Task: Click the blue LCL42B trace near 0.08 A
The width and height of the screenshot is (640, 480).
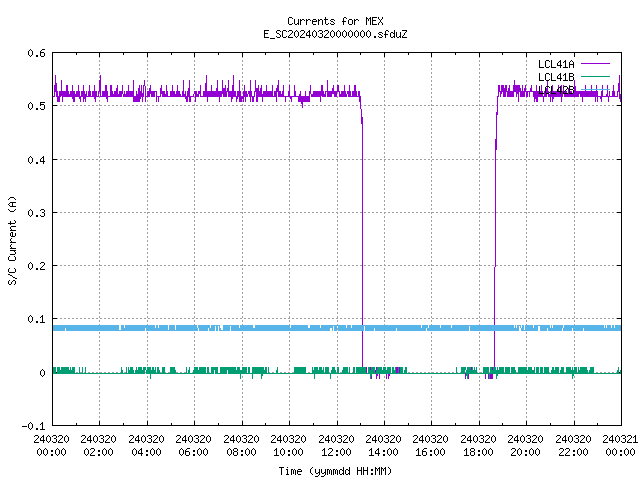Action: point(337,328)
